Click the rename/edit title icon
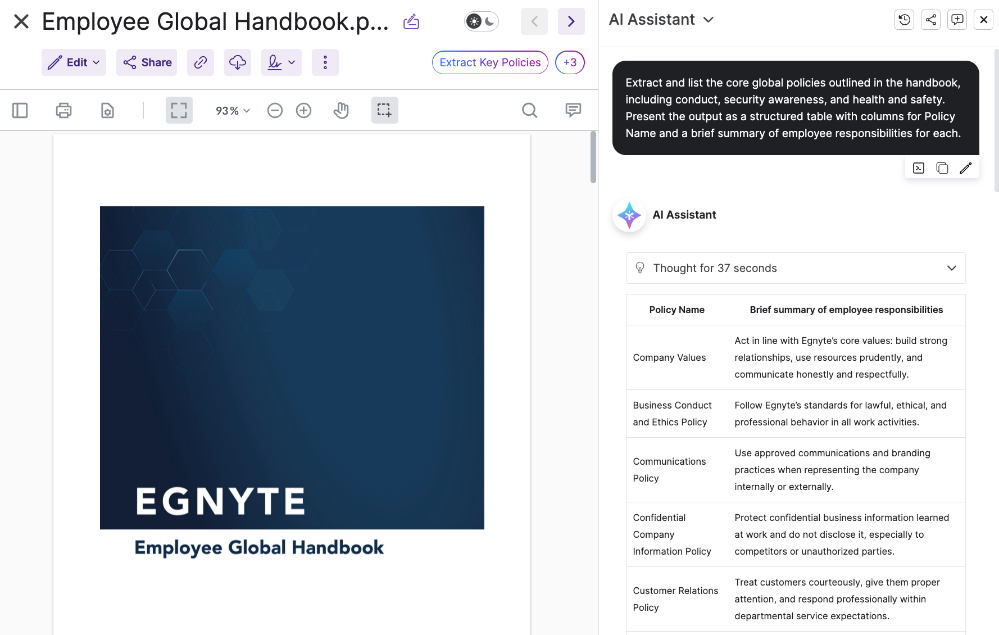 pos(412,22)
